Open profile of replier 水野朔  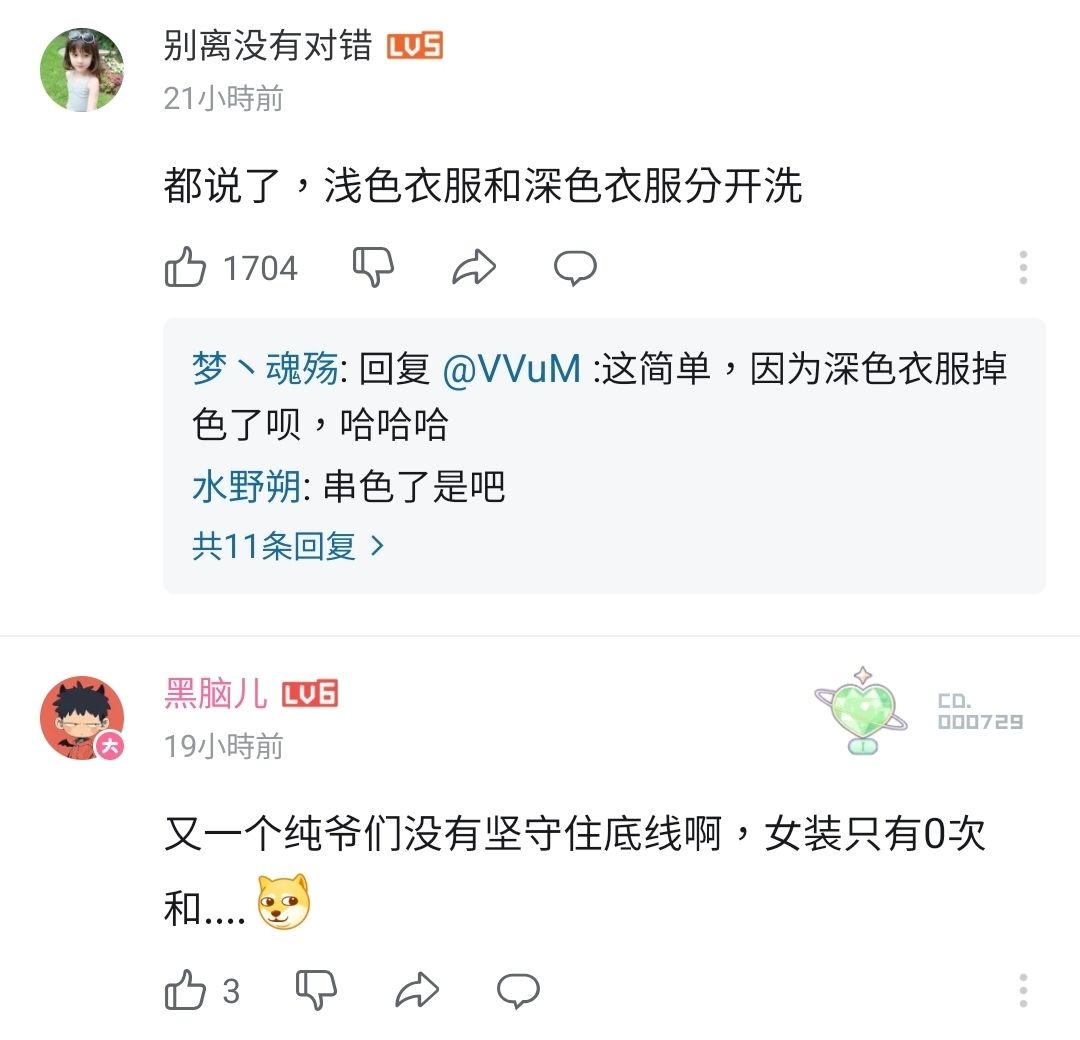[x=246, y=487]
